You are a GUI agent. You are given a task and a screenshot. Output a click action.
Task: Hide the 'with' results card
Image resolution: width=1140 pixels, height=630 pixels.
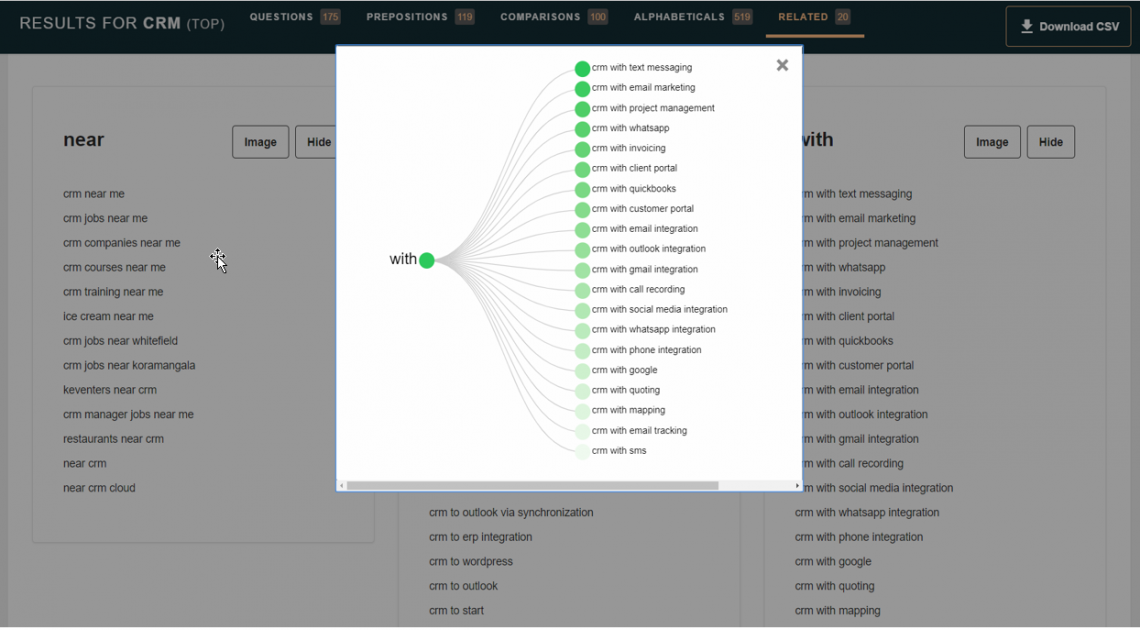click(x=1050, y=142)
